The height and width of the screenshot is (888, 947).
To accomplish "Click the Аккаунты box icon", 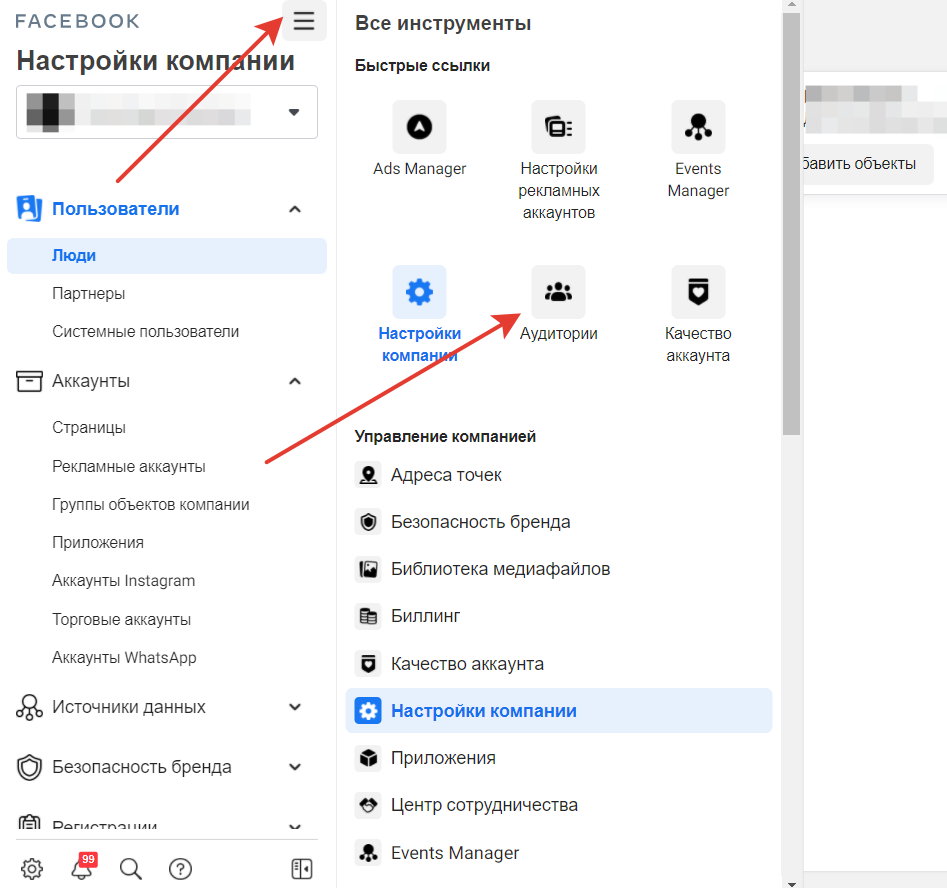I will pyautogui.click(x=29, y=381).
